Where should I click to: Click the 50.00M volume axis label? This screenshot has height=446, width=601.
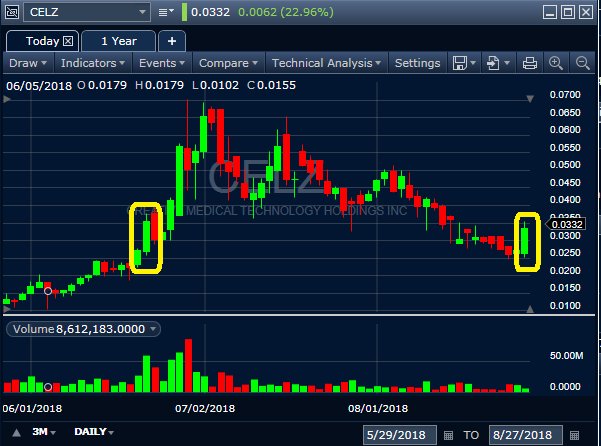tap(567, 356)
